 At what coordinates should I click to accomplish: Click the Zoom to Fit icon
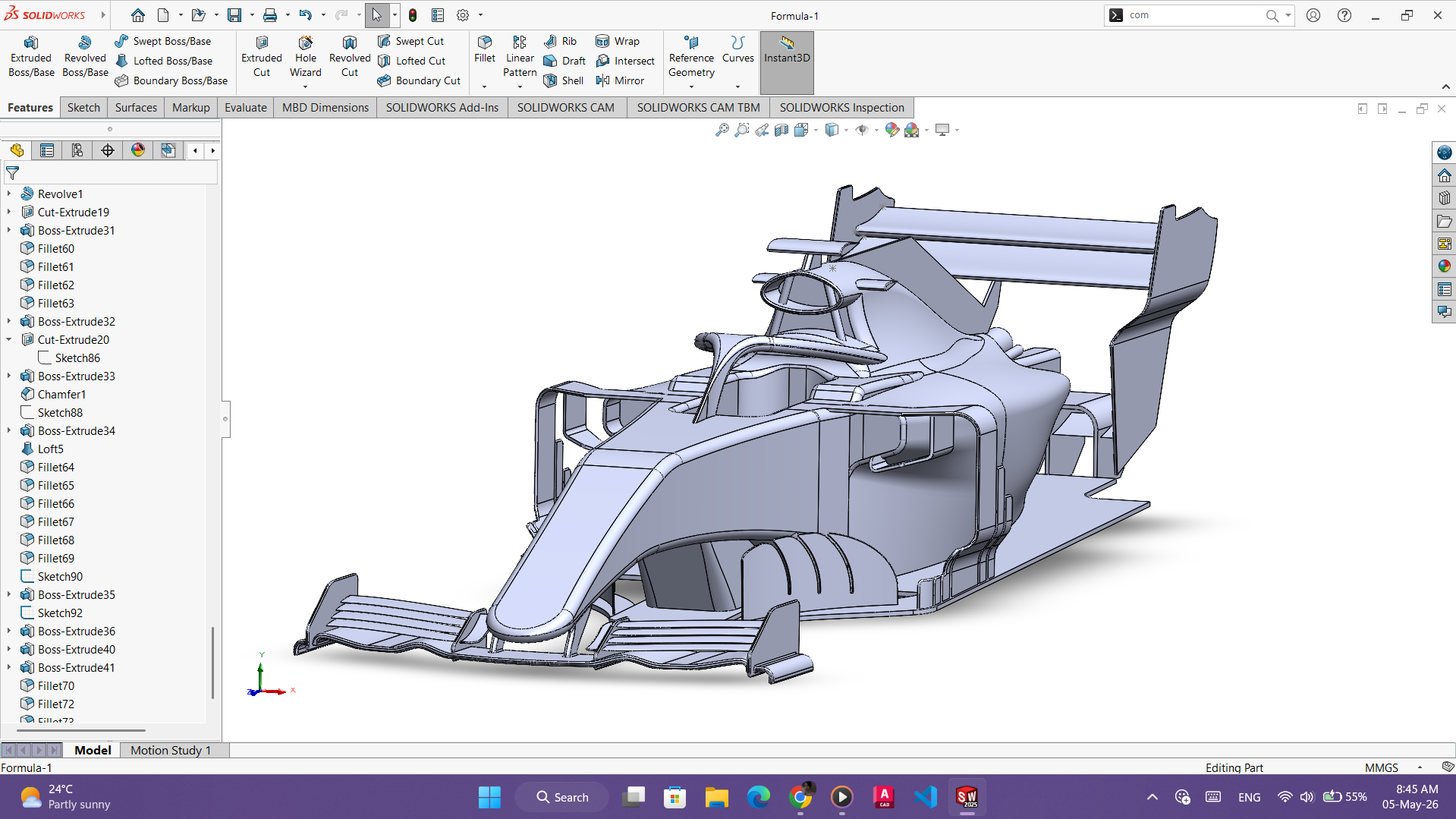click(x=722, y=130)
